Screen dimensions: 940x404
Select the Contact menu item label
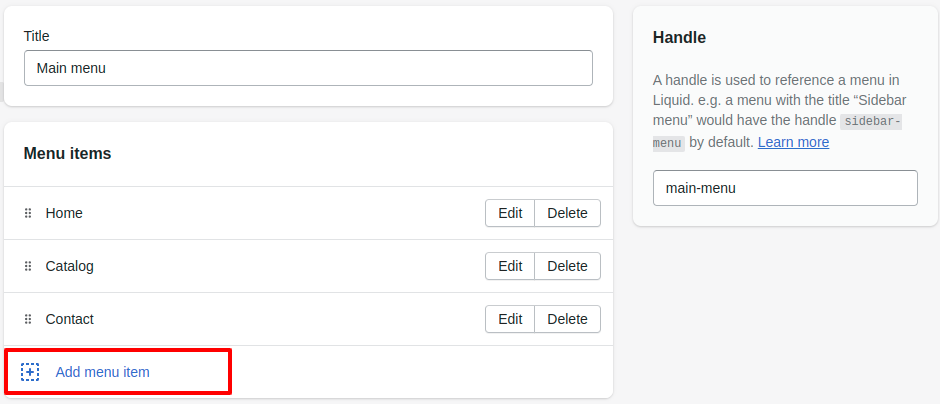coord(69,319)
